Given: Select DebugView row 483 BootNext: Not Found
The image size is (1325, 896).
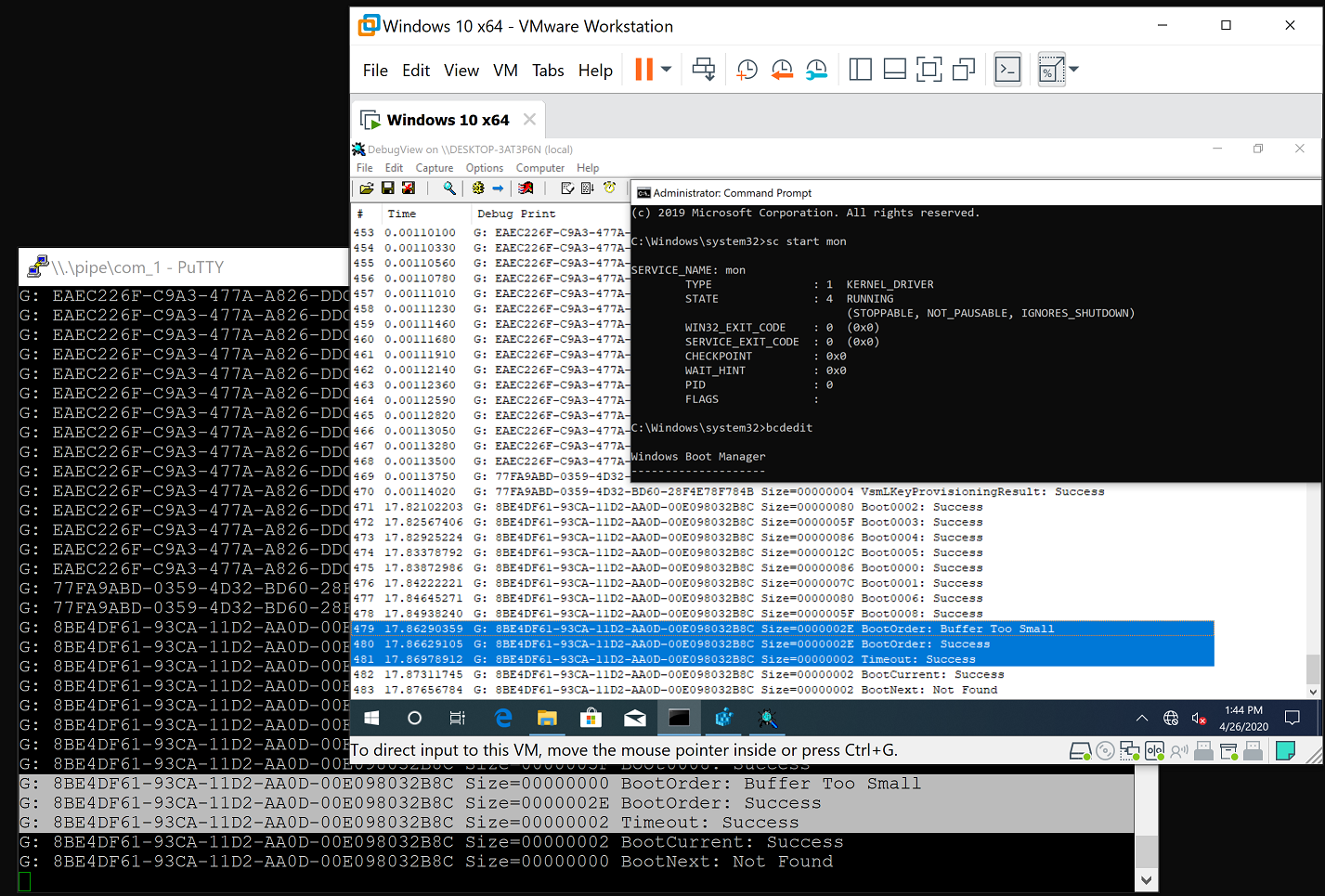Looking at the screenshot, I should click(x=782, y=690).
